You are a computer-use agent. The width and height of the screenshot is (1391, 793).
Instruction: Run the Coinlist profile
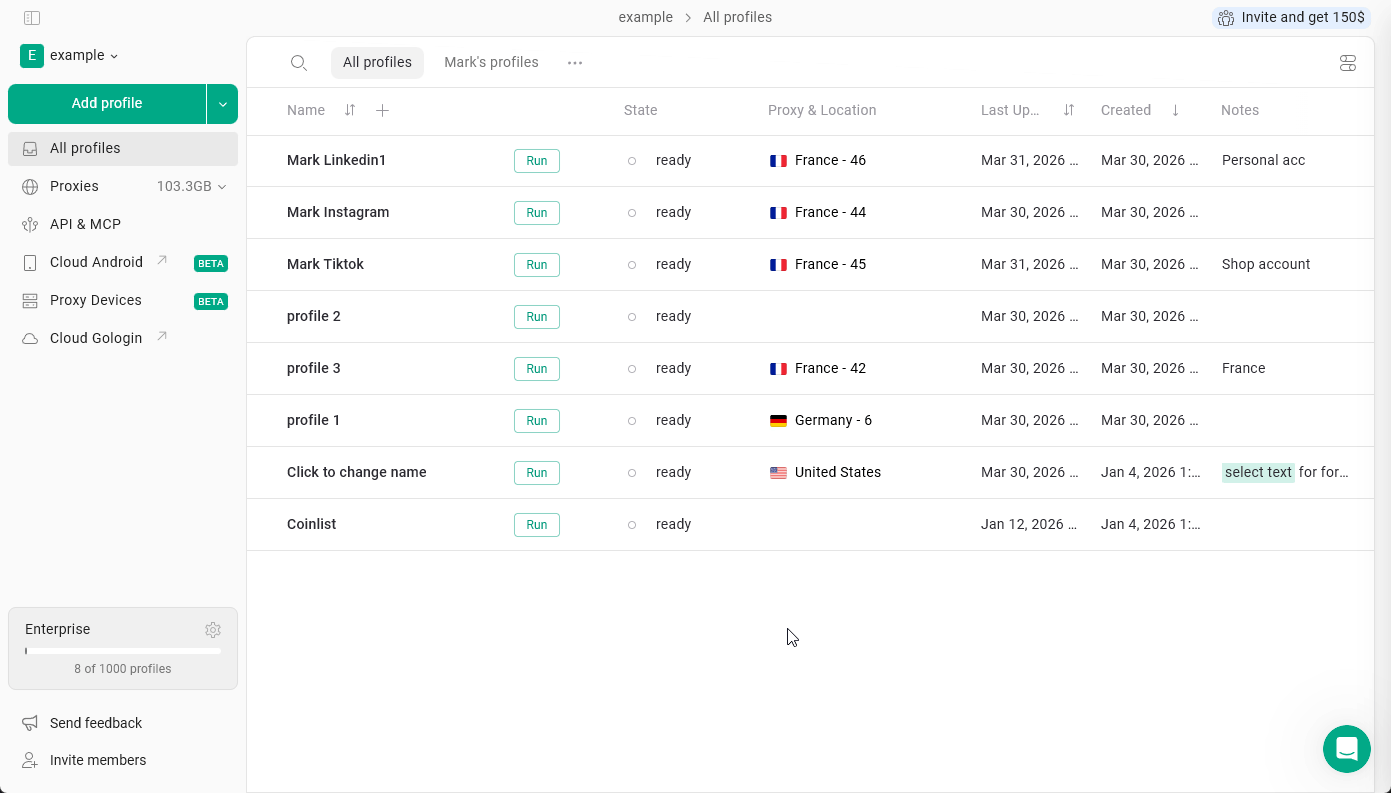point(537,525)
